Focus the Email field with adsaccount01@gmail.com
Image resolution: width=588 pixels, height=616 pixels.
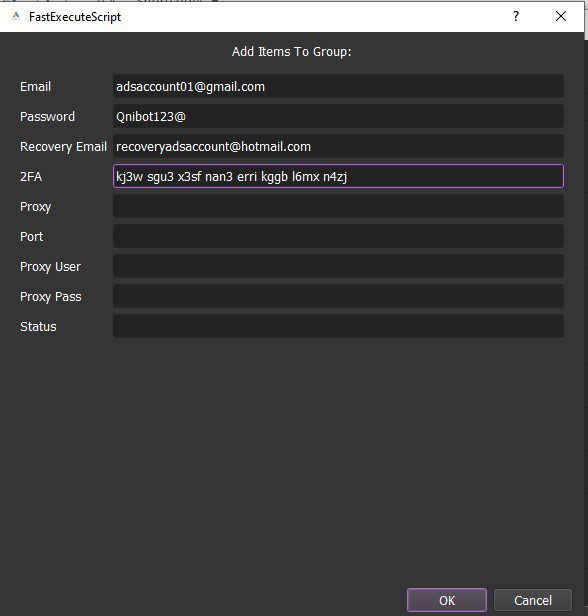click(x=338, y=86)
